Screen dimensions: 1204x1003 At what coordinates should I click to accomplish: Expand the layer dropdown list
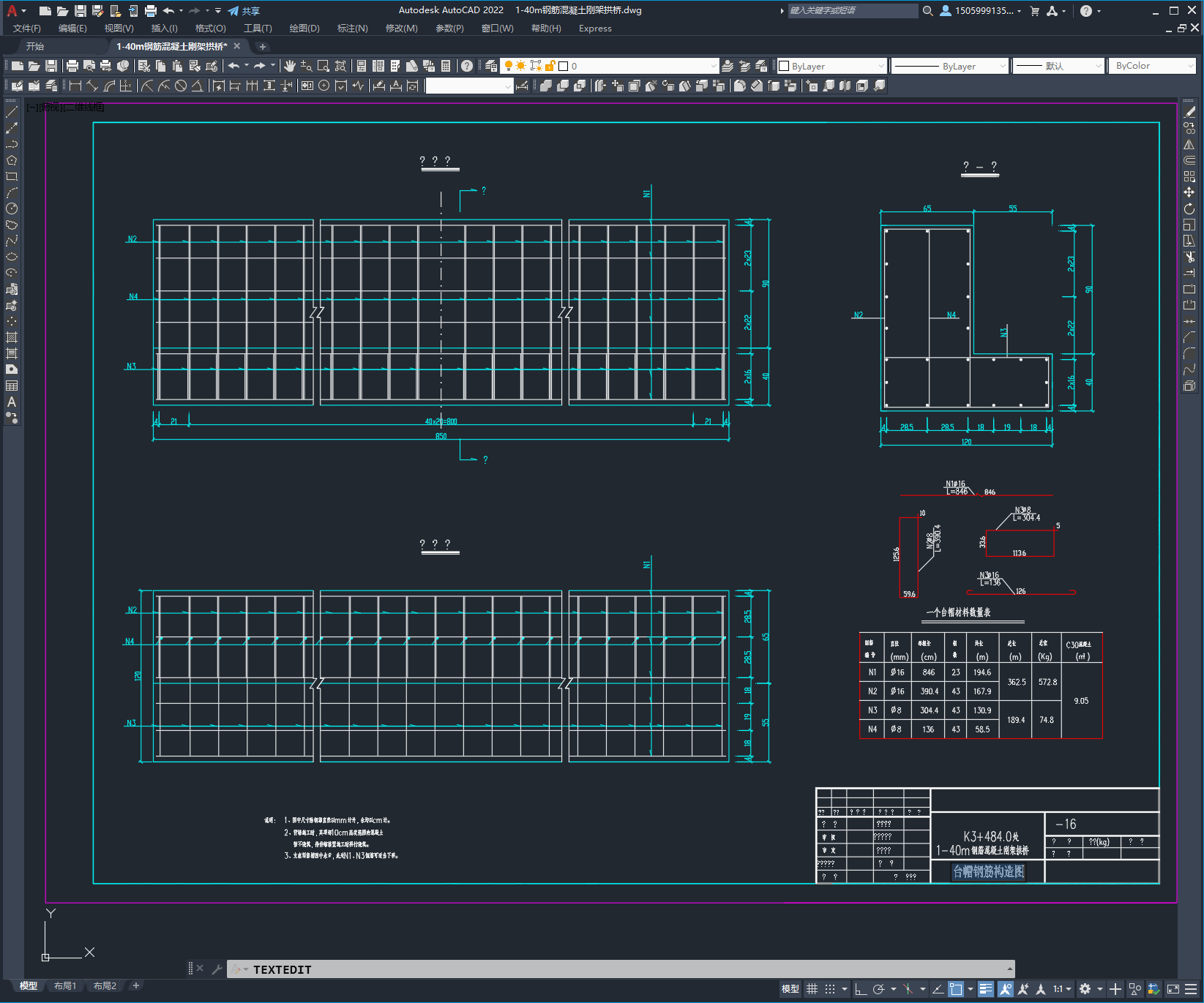714,66
